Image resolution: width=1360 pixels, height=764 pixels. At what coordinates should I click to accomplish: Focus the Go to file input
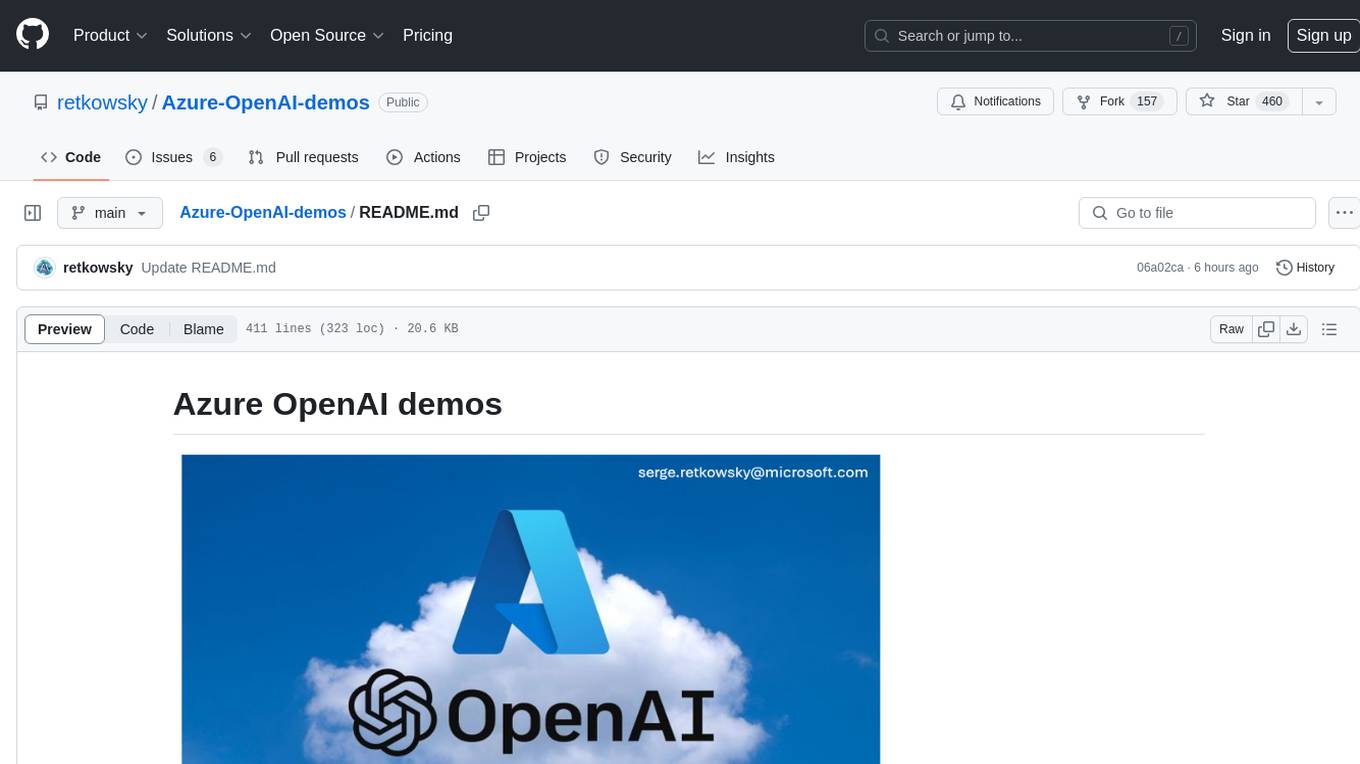point(1197,213)
